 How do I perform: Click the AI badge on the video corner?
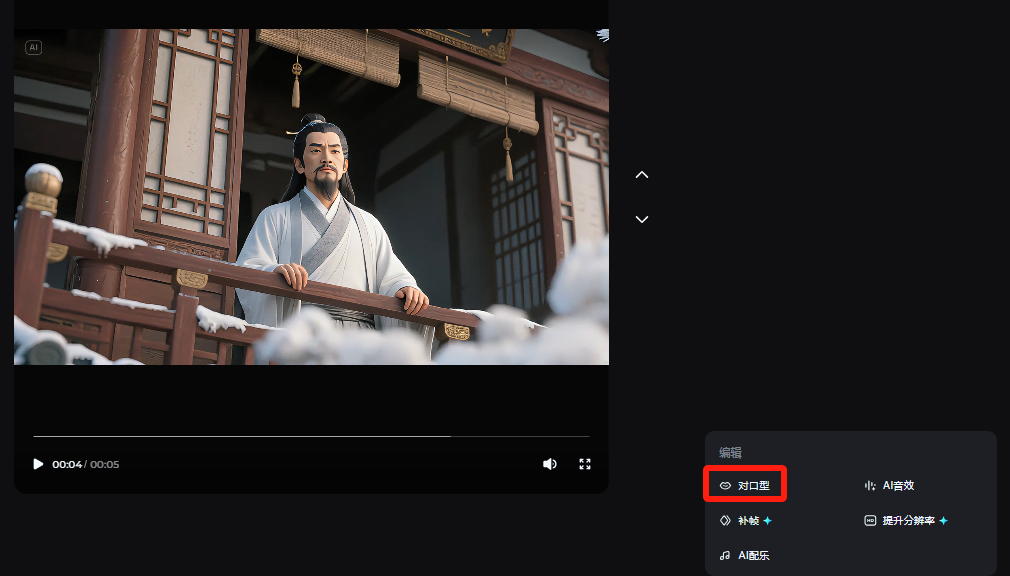(33, 46)
